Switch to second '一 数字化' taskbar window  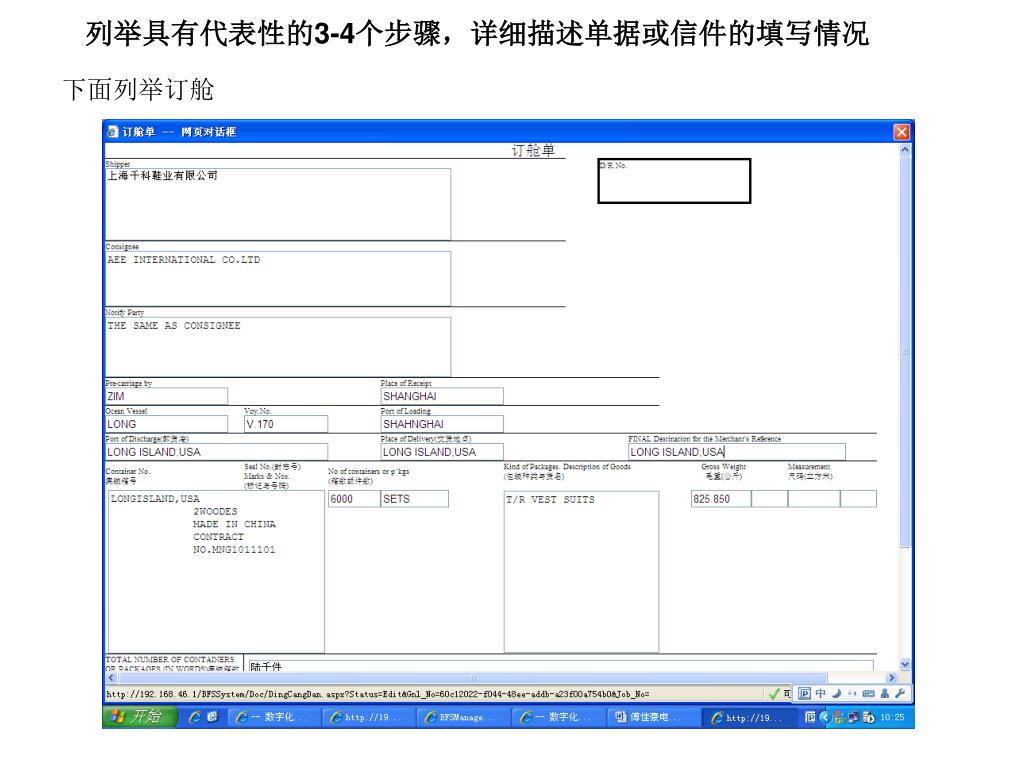coord(558,717)
